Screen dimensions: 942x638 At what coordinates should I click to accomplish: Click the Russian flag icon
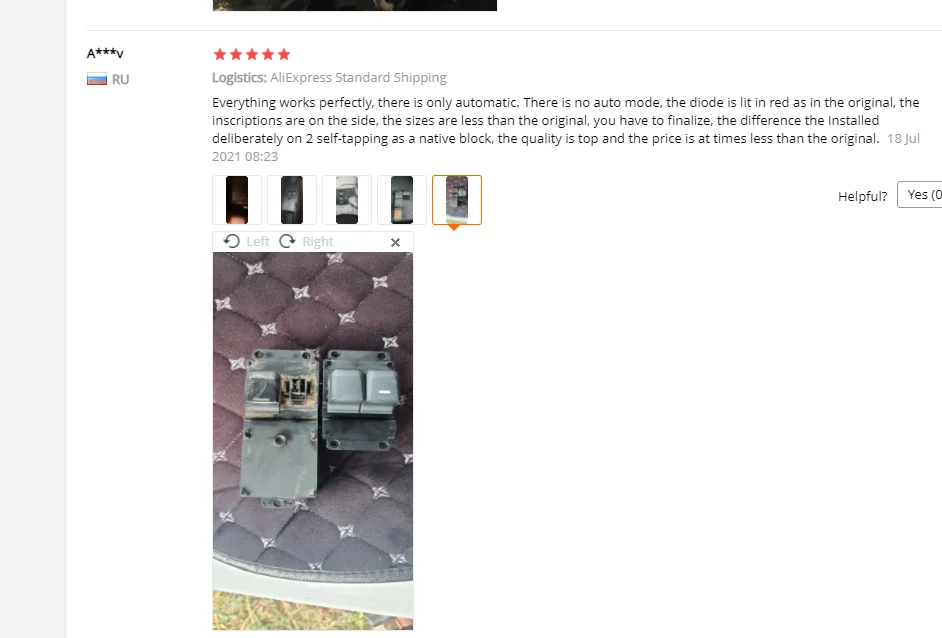[x=97, y=79]
